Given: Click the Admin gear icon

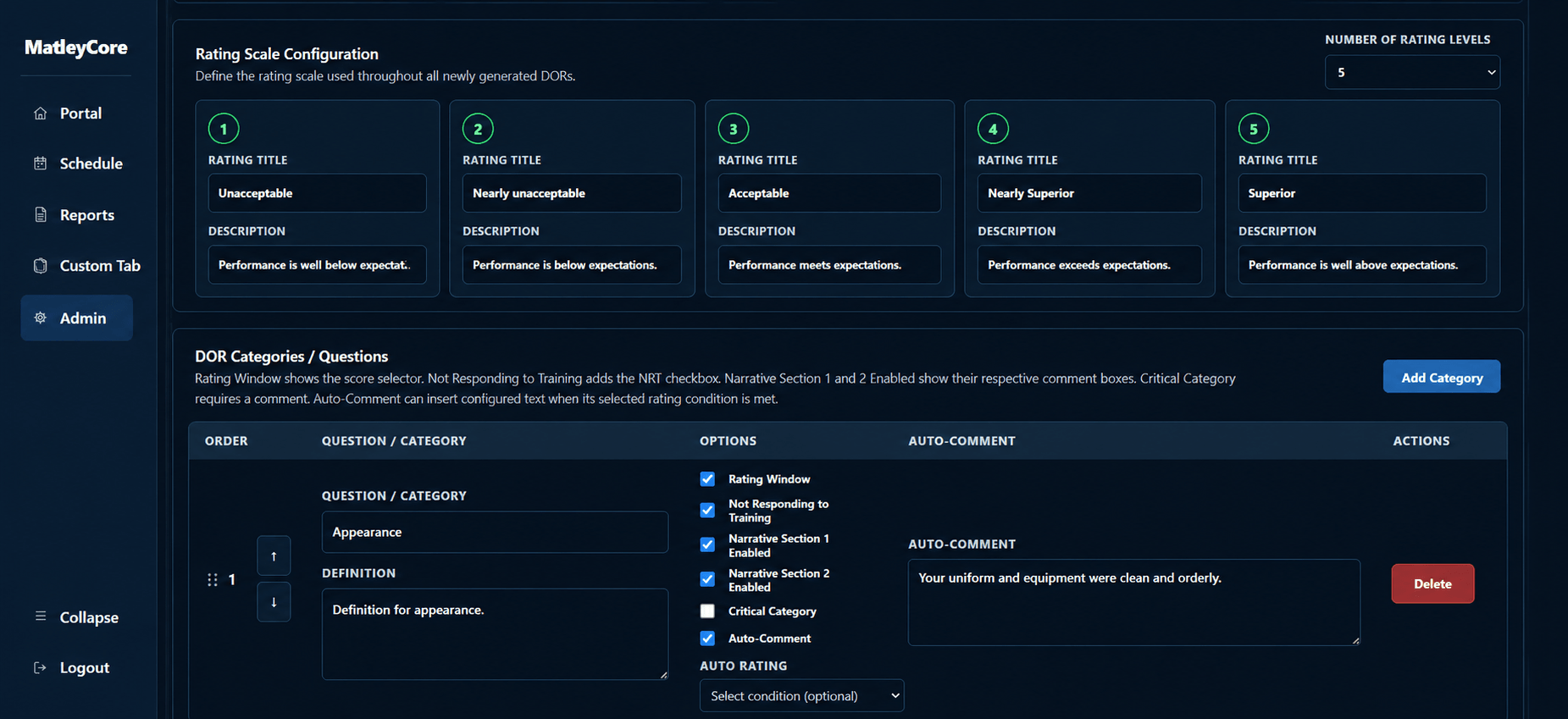Looking at the screenshot, I should 40,318.
